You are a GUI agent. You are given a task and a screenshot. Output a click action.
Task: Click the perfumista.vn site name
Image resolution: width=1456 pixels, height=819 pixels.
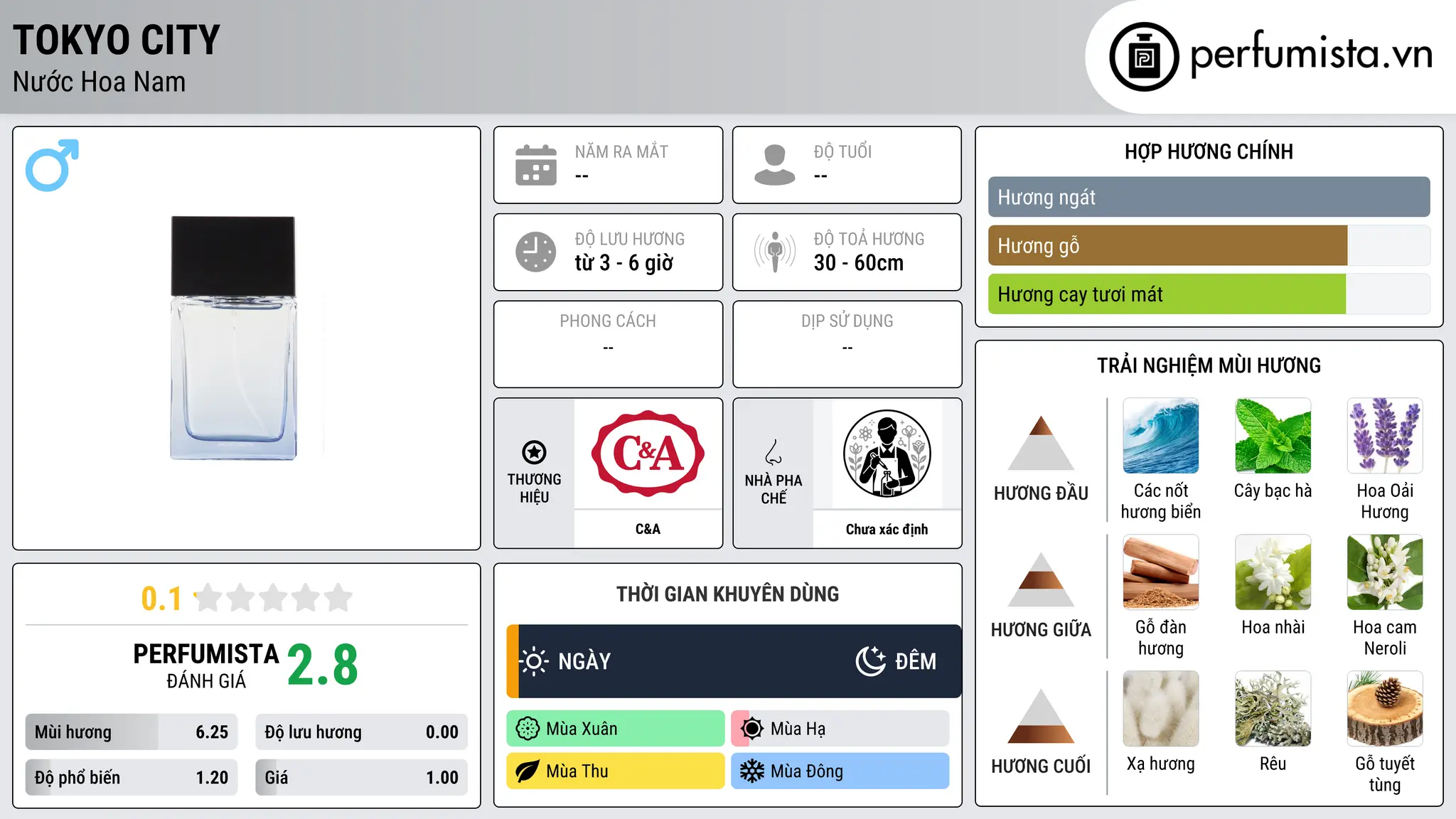pos(1312,54)
